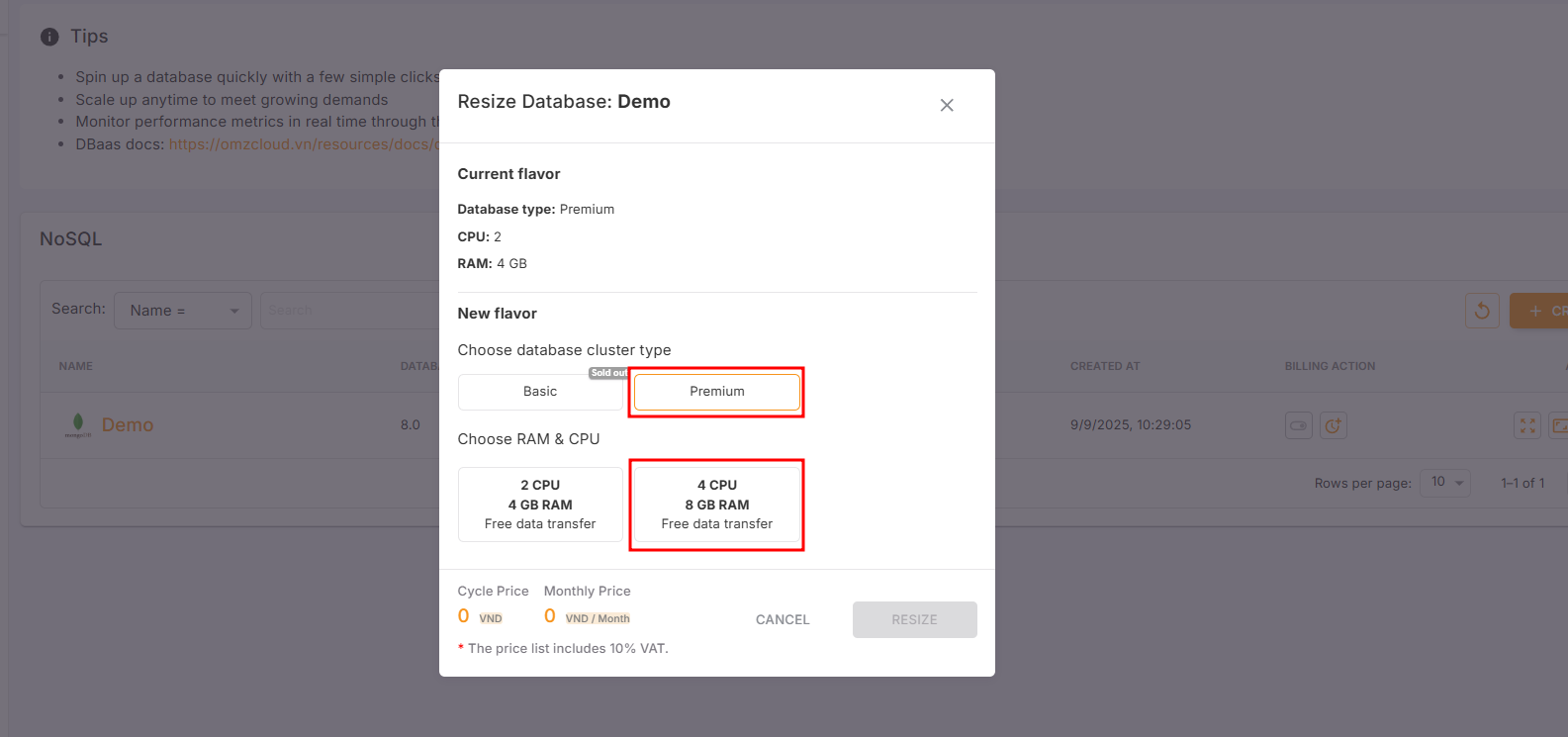Click the orange Create button
This screenshot has width=1568, height=737.
click(x=1539, y=311)
